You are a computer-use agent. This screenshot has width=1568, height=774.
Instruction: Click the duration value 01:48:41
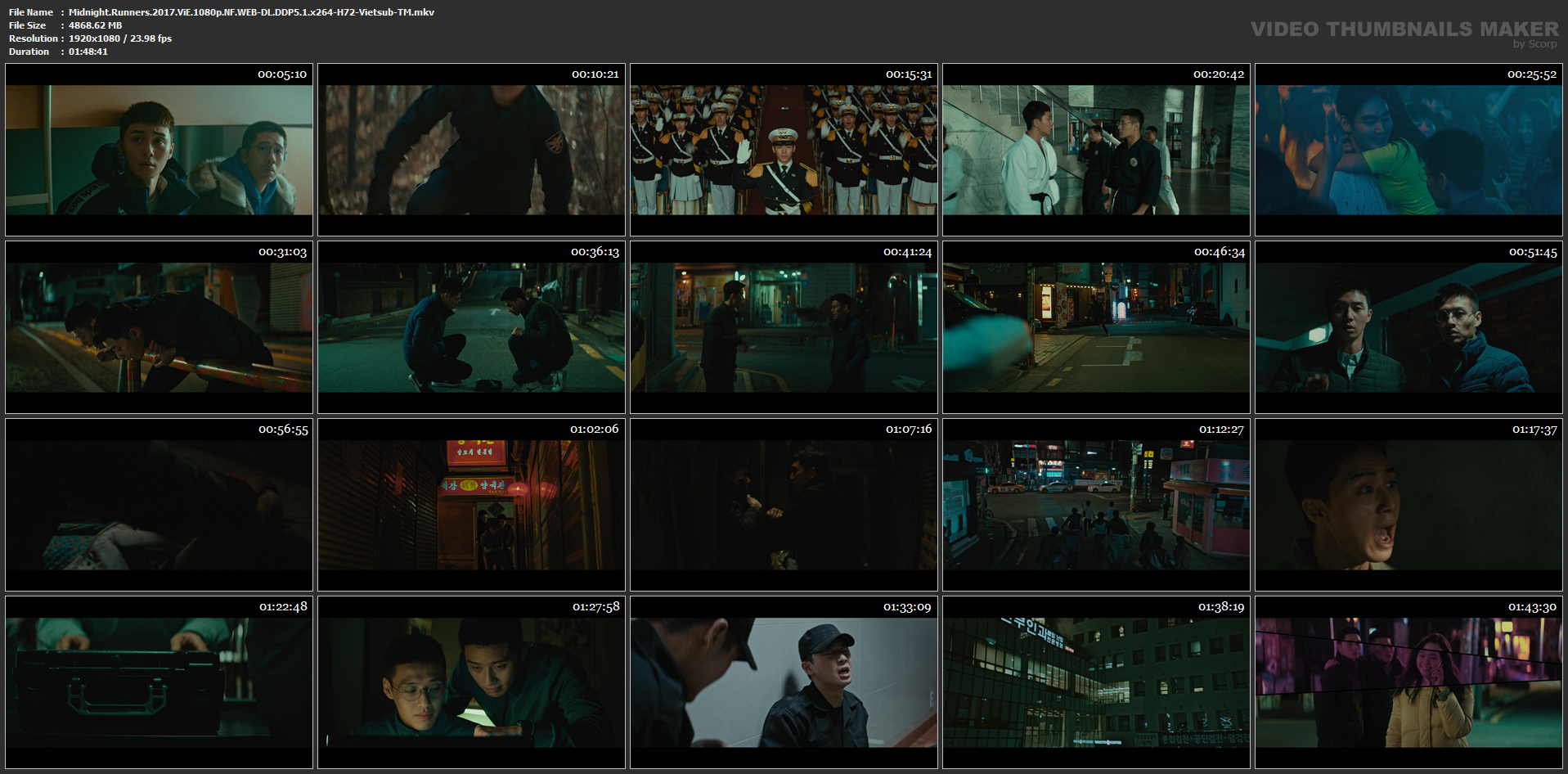(x=88, y=52)
